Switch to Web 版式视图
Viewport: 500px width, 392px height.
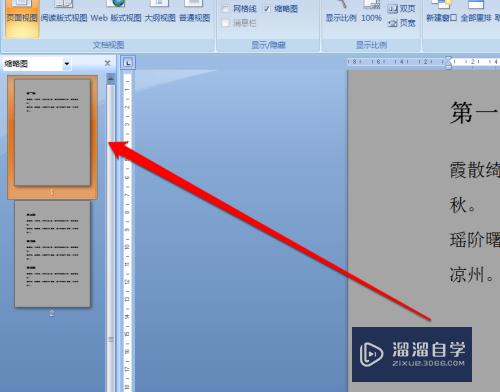116,13
